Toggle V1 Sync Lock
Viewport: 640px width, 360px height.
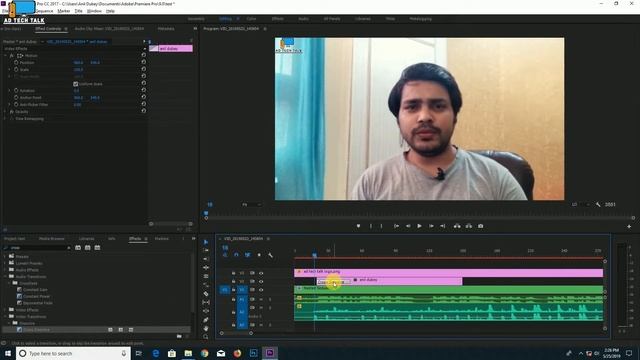252,290
